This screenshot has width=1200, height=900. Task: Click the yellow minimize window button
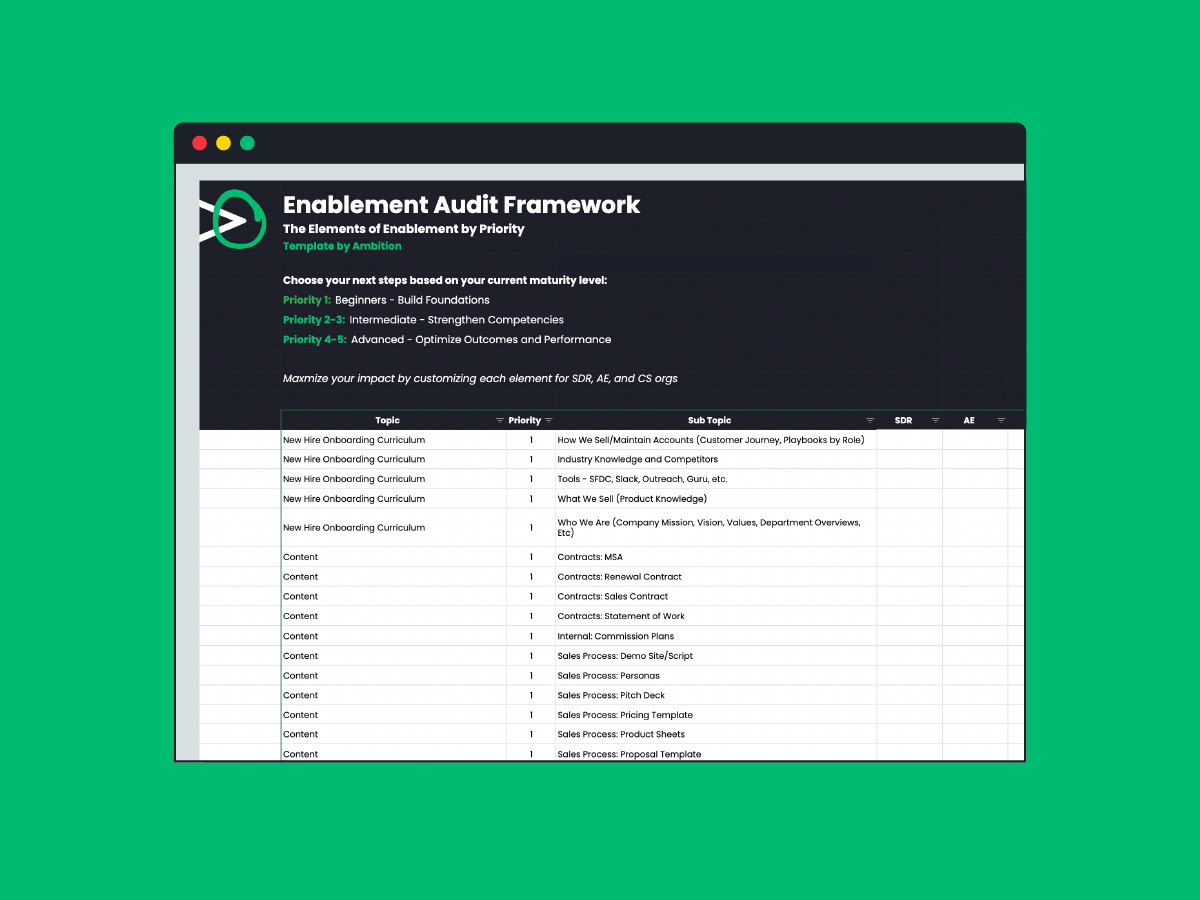(223, 143)
